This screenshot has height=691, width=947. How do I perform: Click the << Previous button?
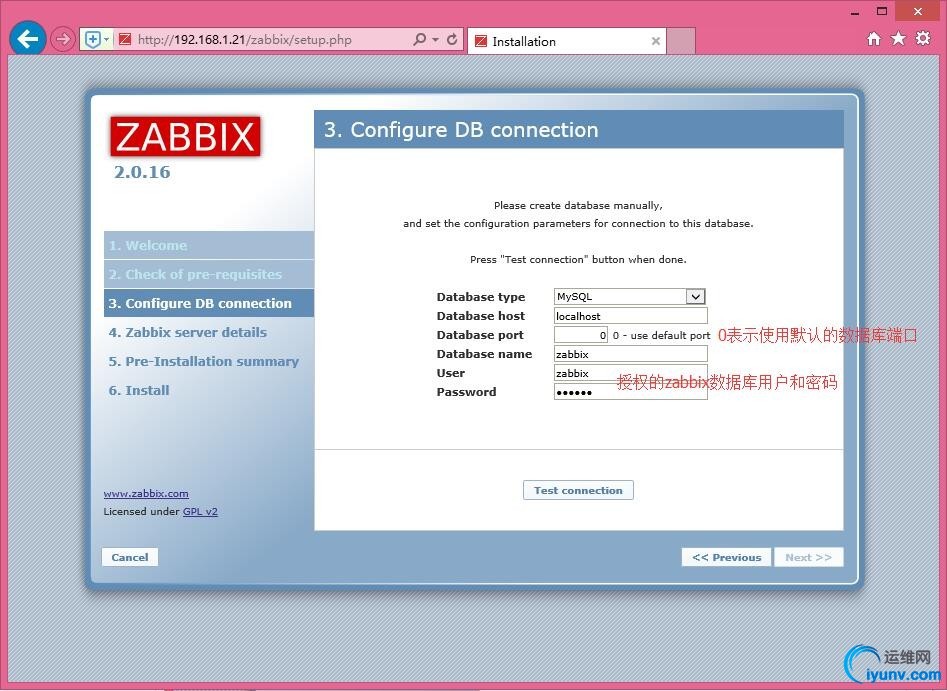click(727, 558)
